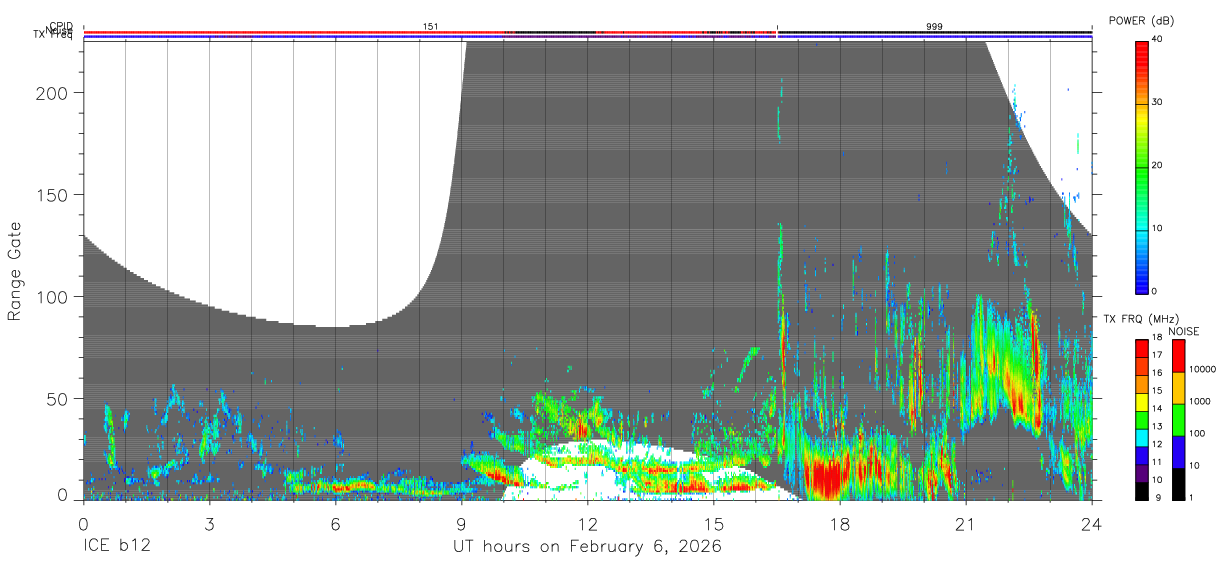Viewport: 1228px width, 567px height.
Task: Click the ICE b12 radar beam label
Action: click(116, 547)
